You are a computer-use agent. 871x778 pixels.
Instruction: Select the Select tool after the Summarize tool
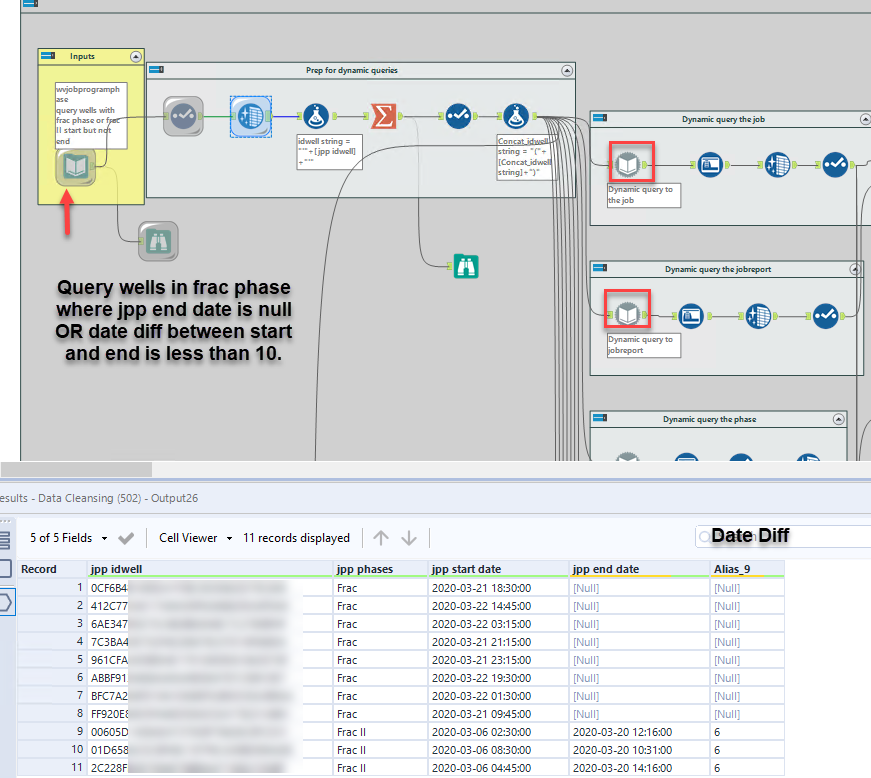[459, 116]
